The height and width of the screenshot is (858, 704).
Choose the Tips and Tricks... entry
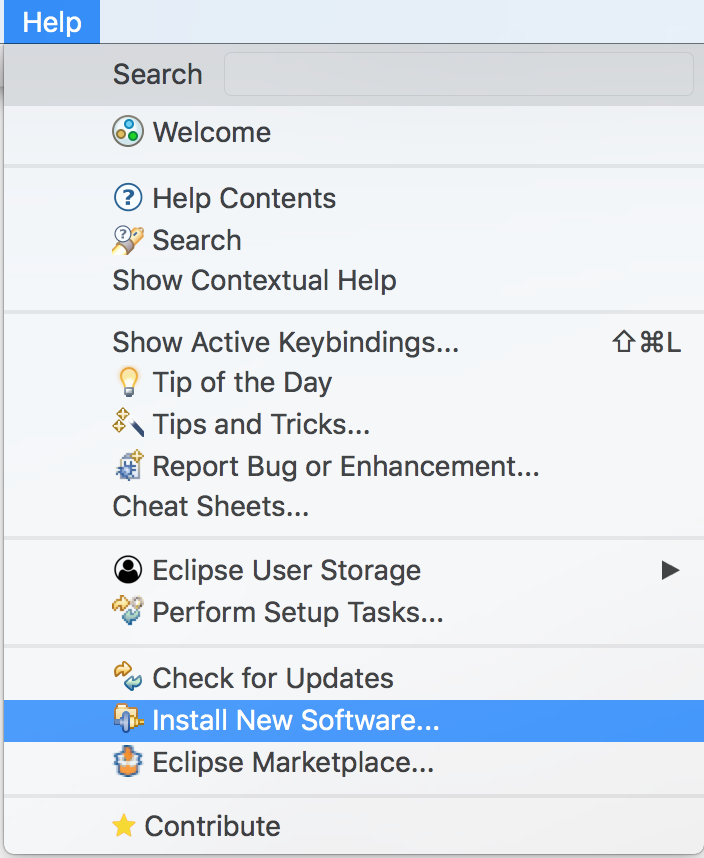pos(261,424)
